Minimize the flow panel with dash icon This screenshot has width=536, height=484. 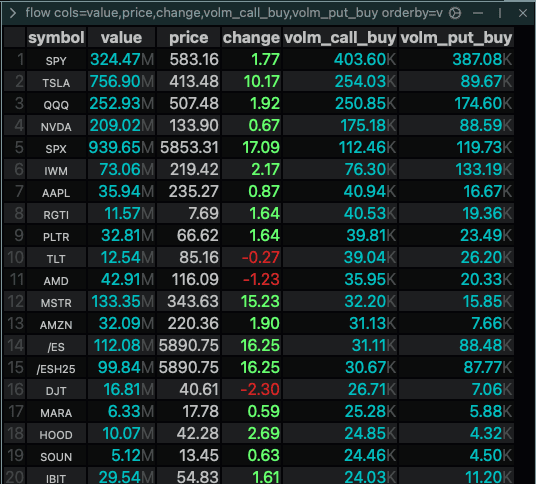click(x=478, y=13)
